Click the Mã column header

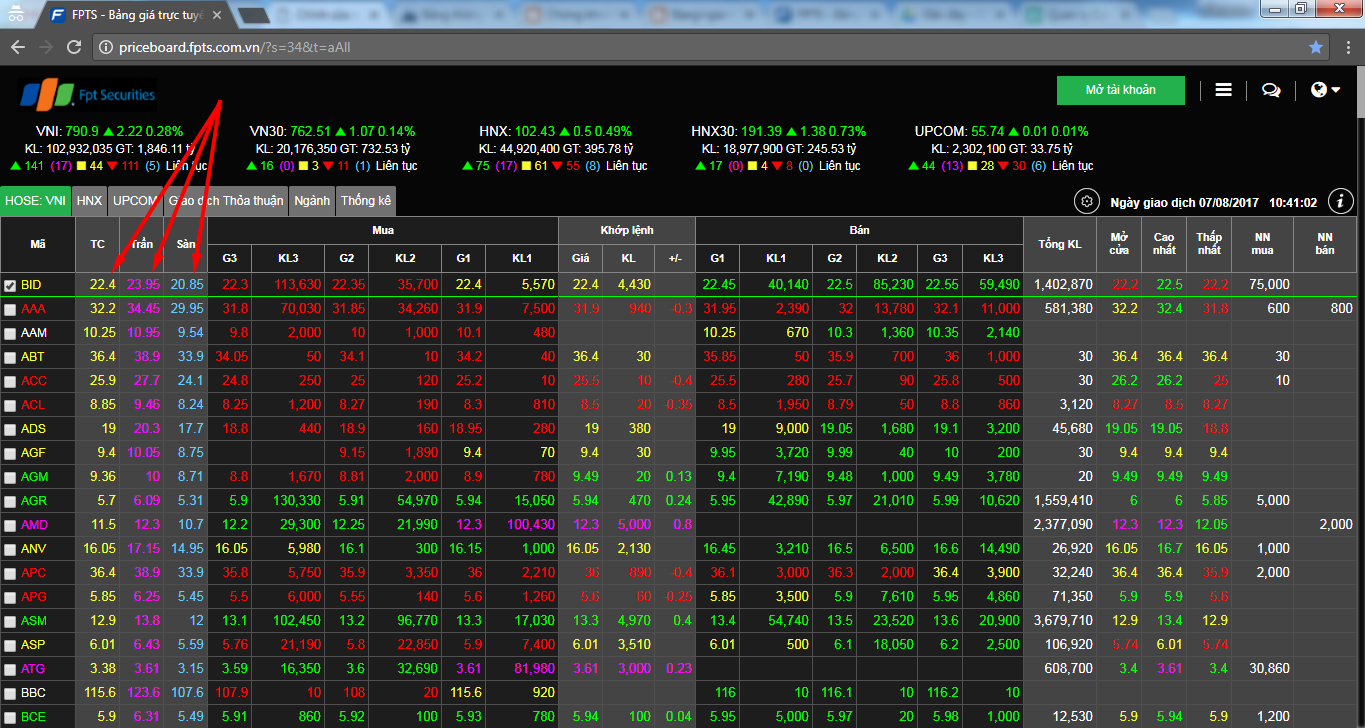38,244
